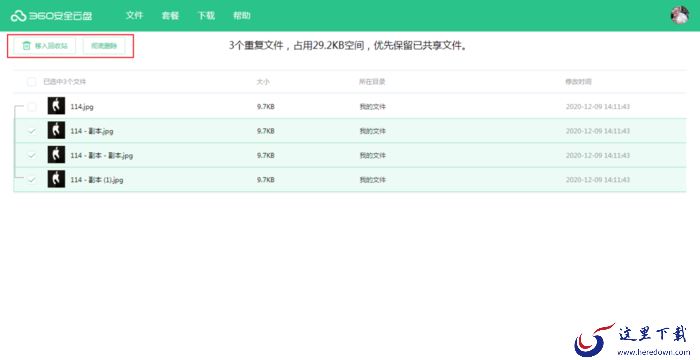Image resolution: width=700 pixels, height=360 pixels.
Task: Open the 套餐 menu
Action: tap(170, 15)
